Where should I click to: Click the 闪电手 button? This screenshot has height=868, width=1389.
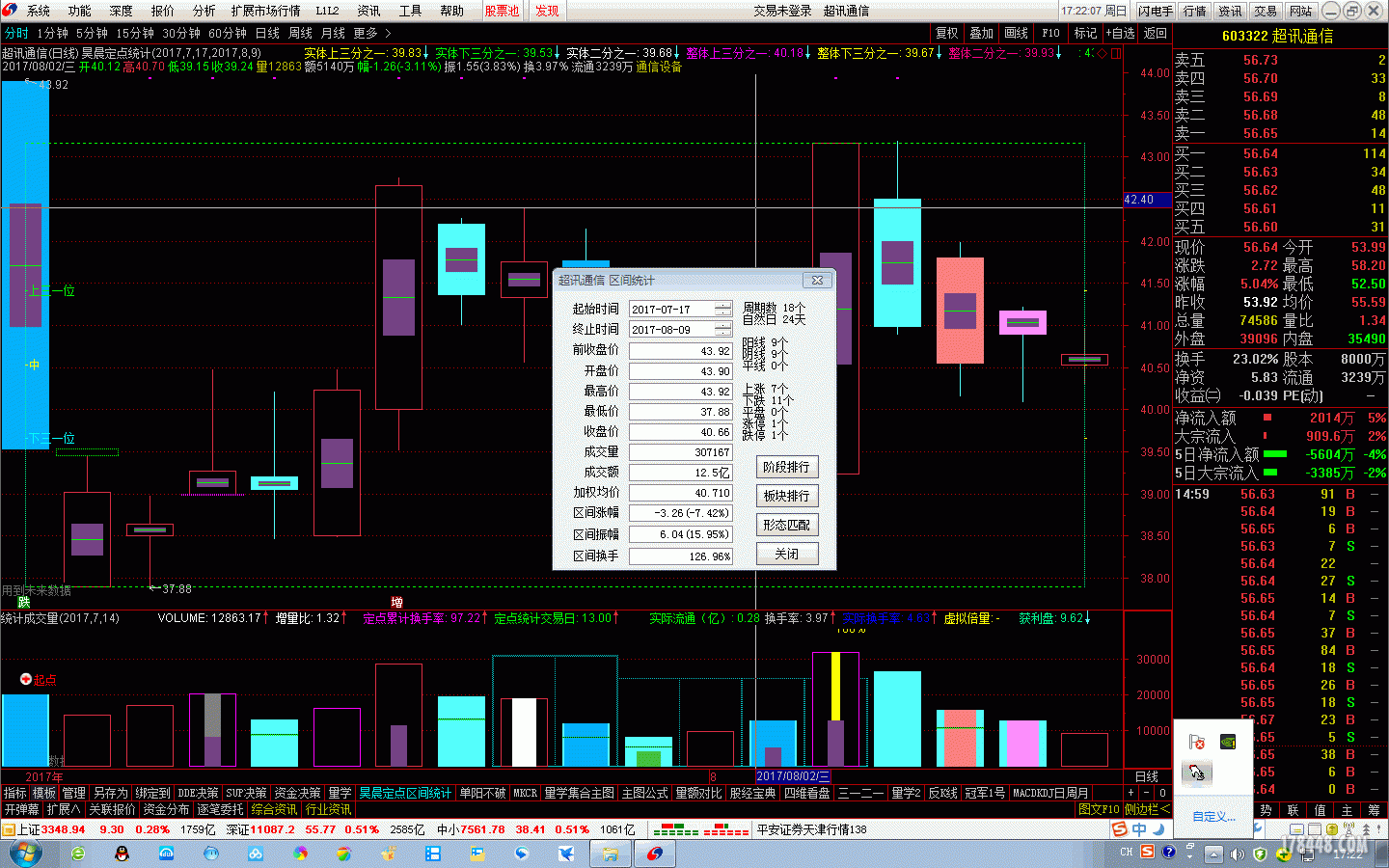[1156, 11]
